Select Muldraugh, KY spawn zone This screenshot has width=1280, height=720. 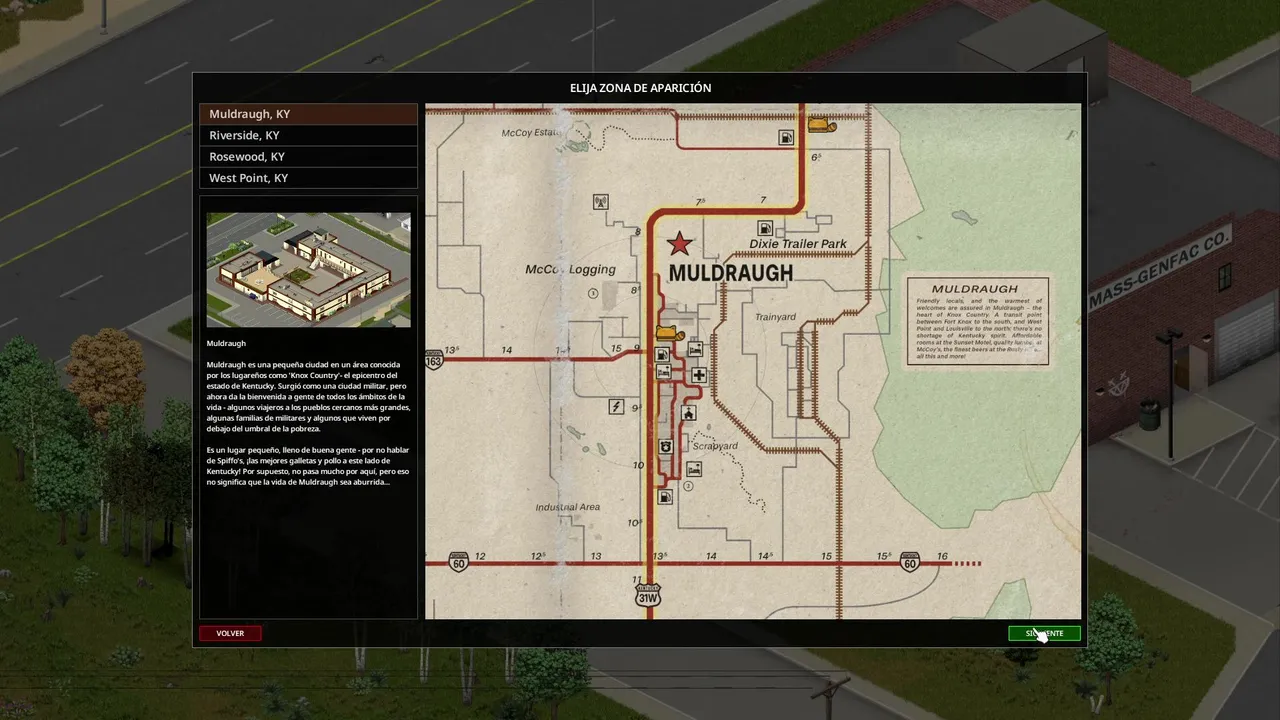tap(308, 114)
